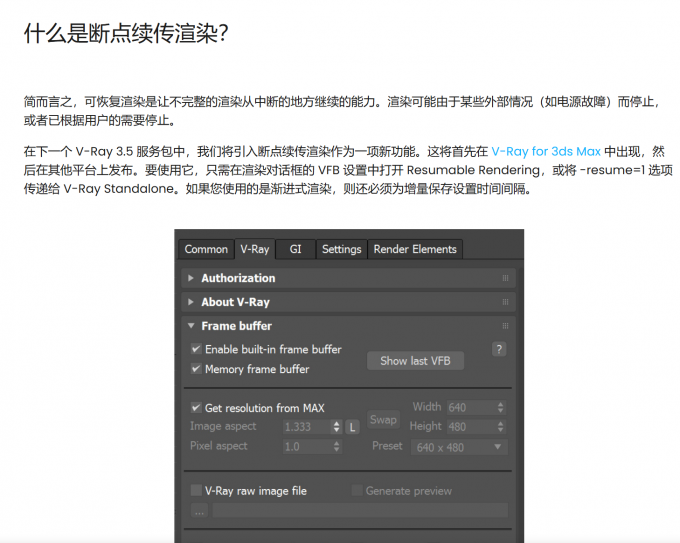
Task: Toggle Generate preview checkbox
Action: click(x=357, y=490)
